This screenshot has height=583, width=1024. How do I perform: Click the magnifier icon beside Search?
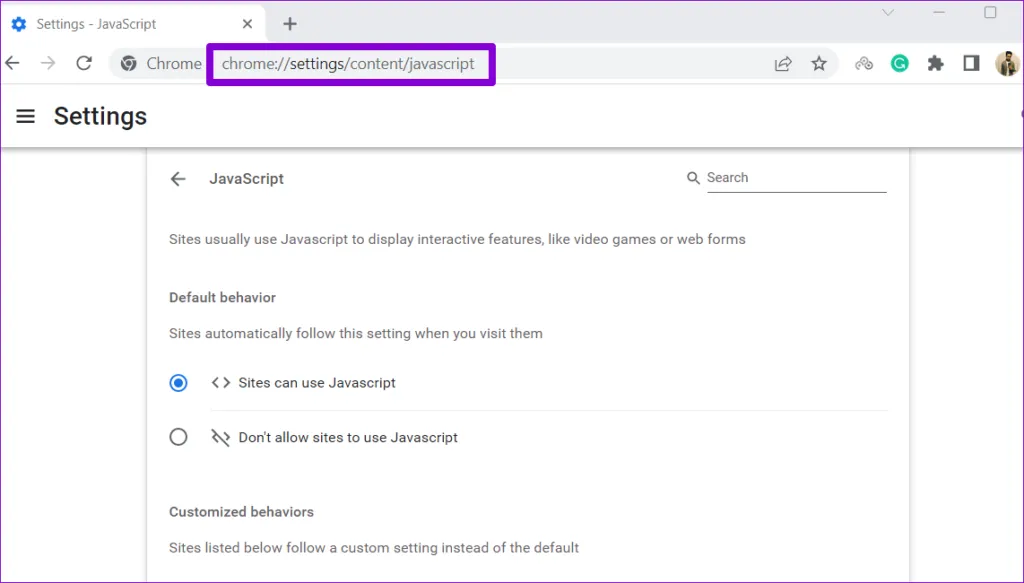tap(693, 178)
